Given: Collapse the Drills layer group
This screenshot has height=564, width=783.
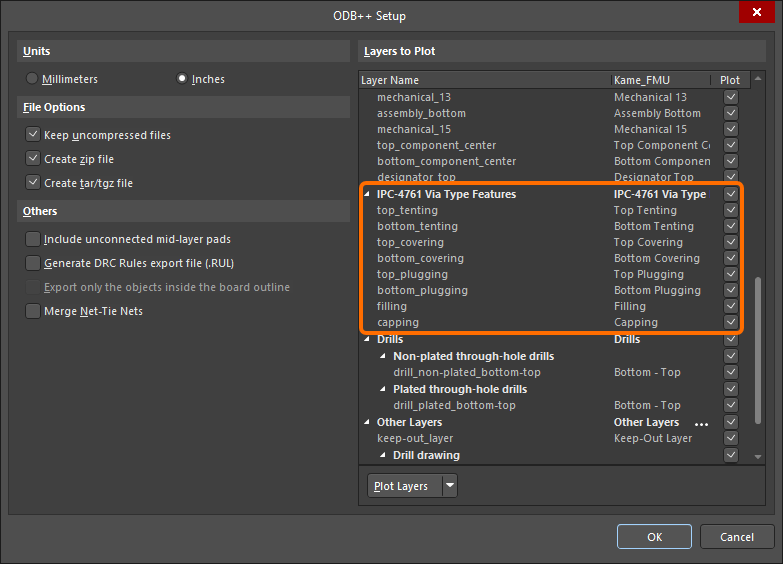Looking at the screenshot, I should click(x=367, y=340).
